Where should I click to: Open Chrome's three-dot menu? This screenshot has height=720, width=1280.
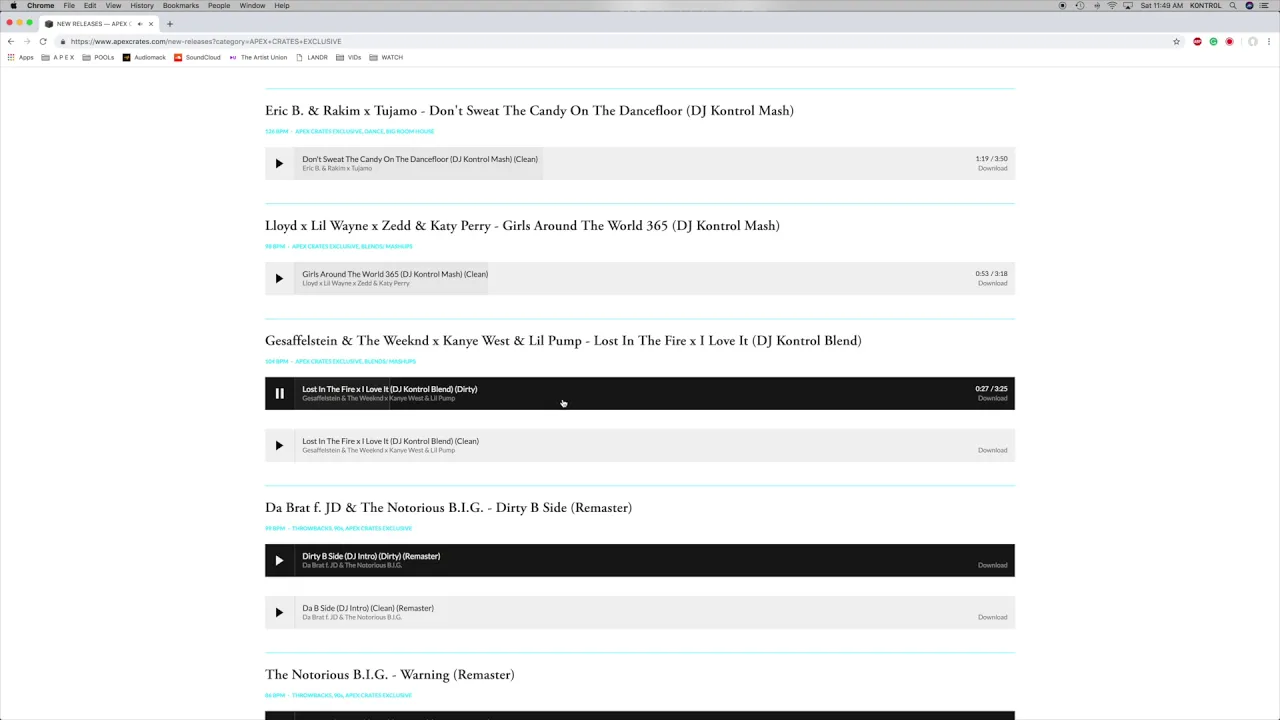pos(1269,41)
